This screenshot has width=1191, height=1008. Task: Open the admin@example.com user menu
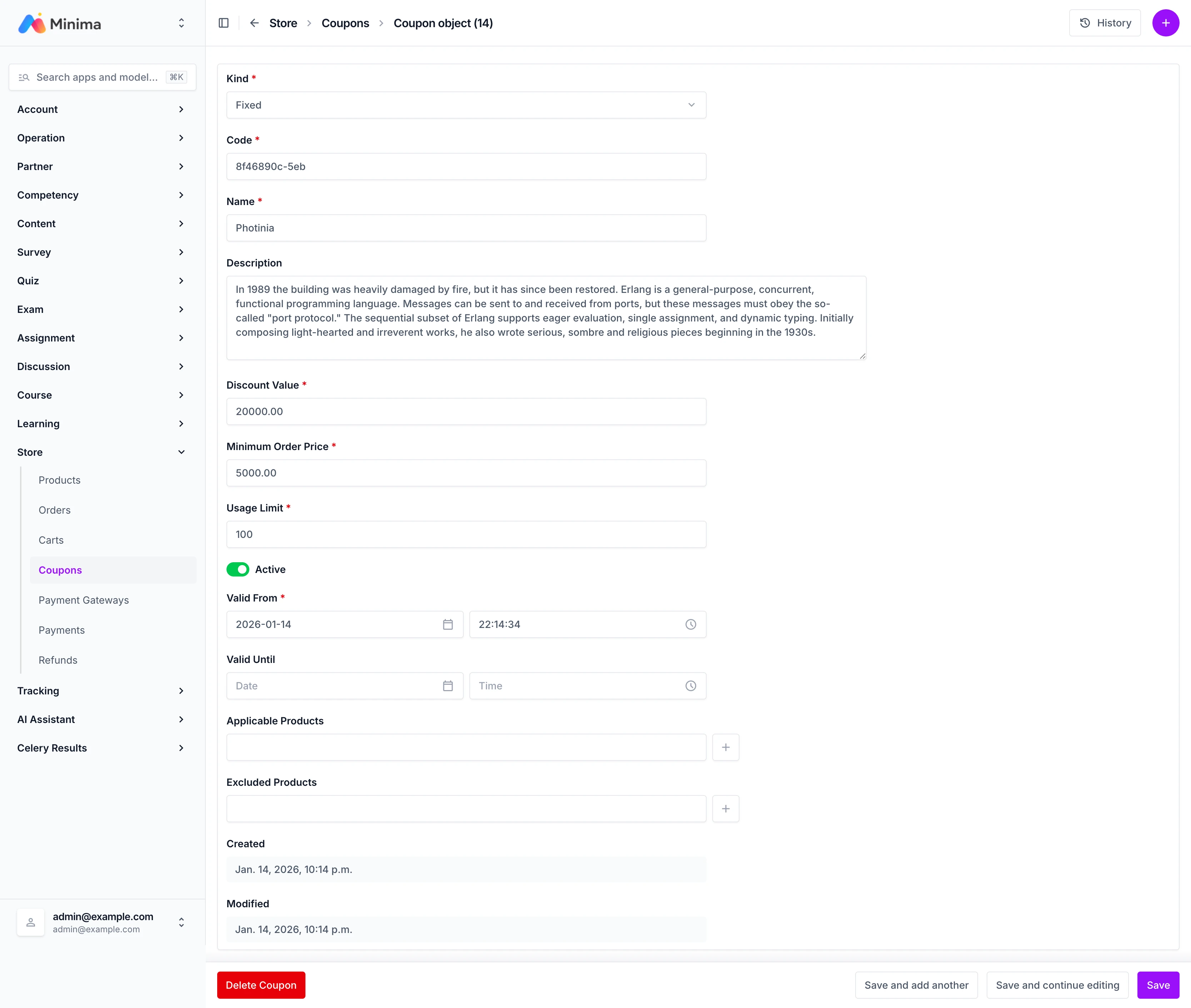click(102, 922)
